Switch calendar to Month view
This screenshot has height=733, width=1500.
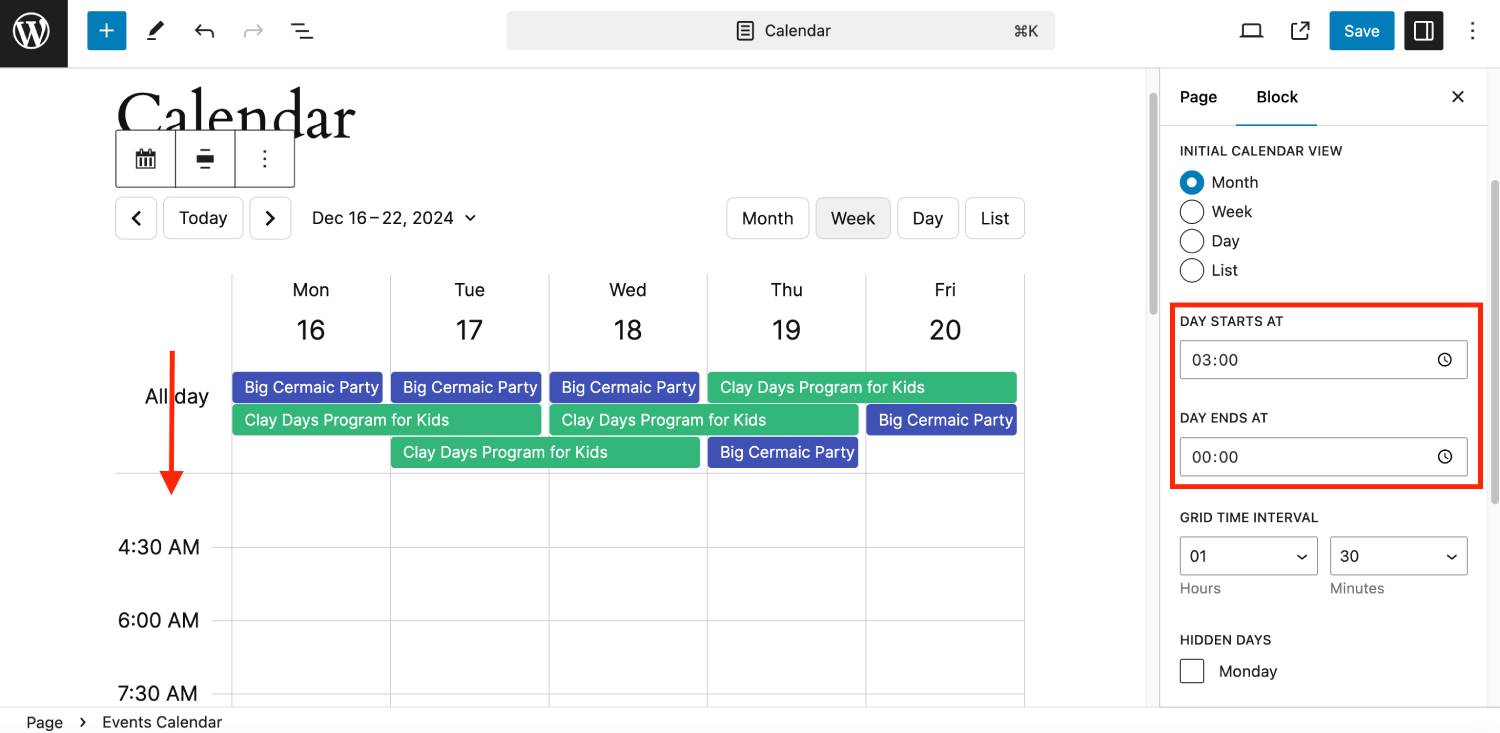tap(767, 218)
